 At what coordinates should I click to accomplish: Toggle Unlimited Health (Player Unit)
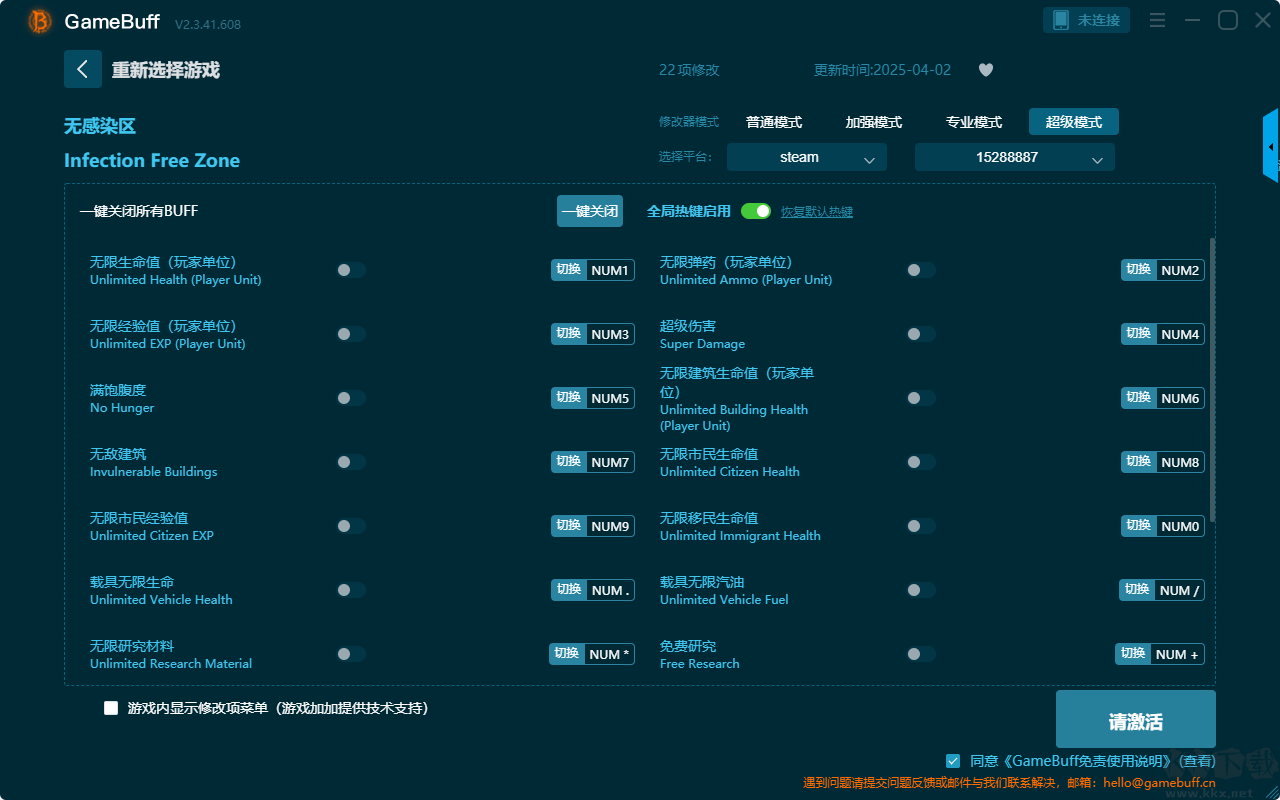click(351, 270)
